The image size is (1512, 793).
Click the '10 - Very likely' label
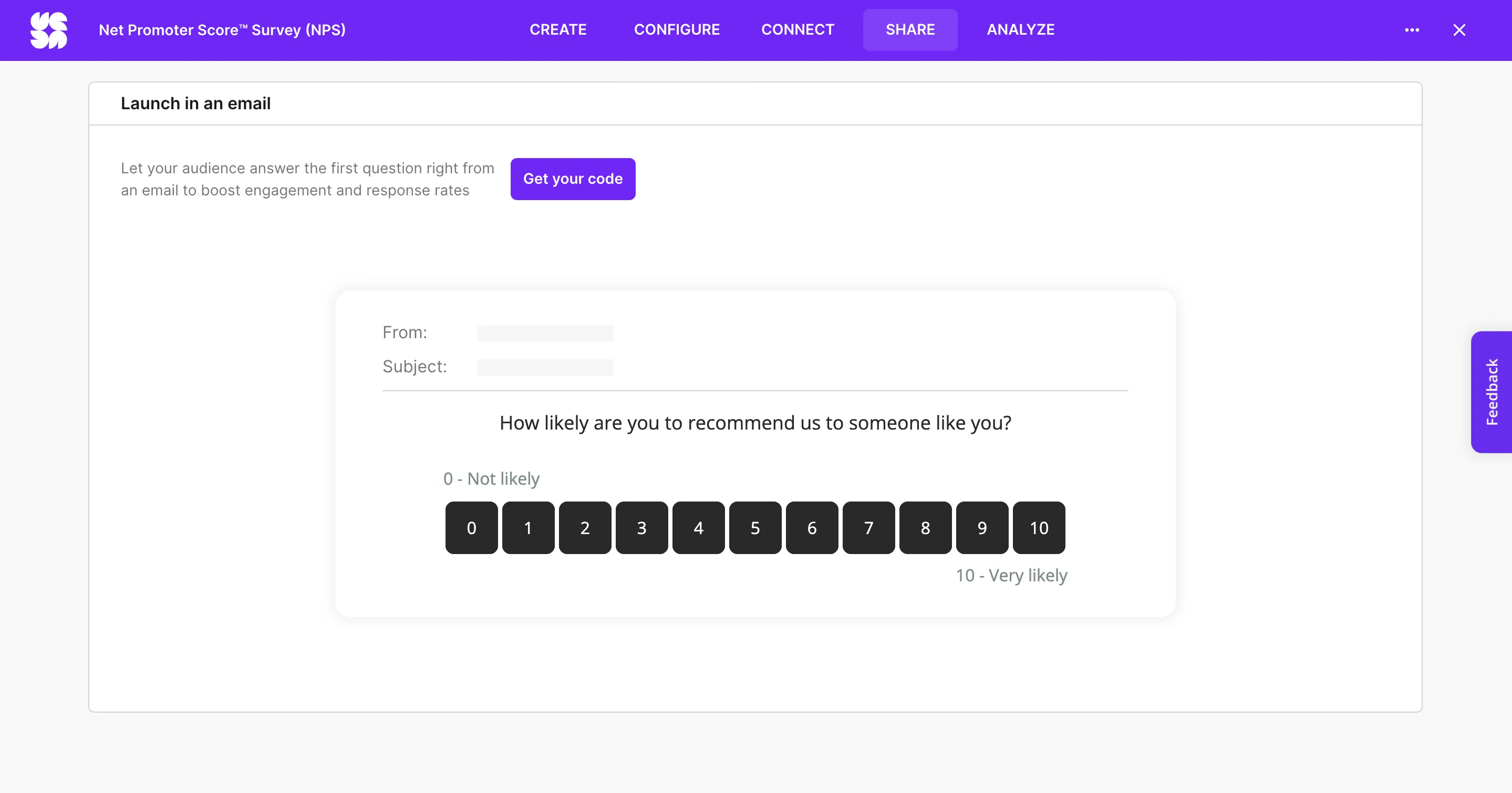(1011, 576)
